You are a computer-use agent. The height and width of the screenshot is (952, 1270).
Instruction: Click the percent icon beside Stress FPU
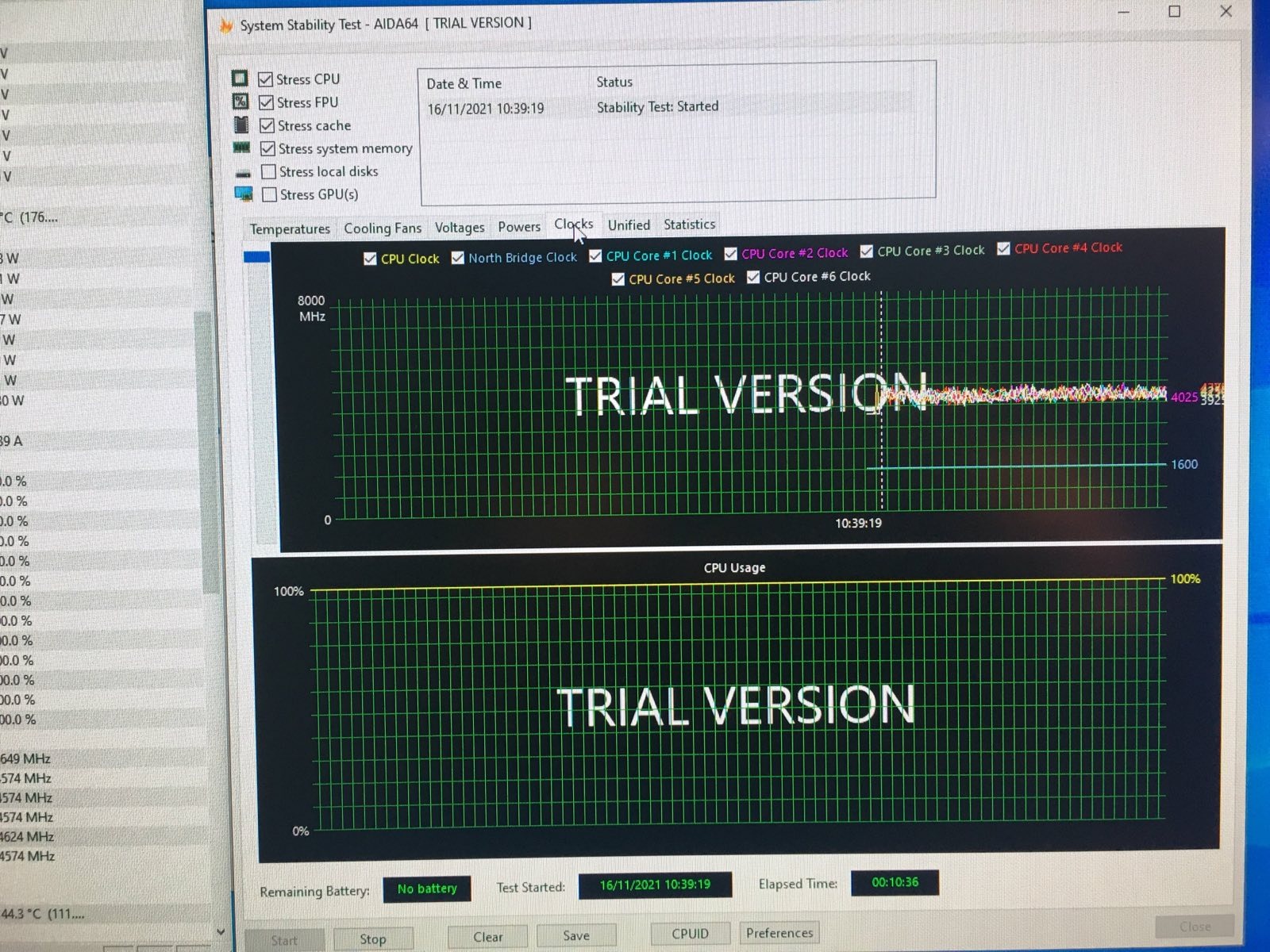[240, 102]
